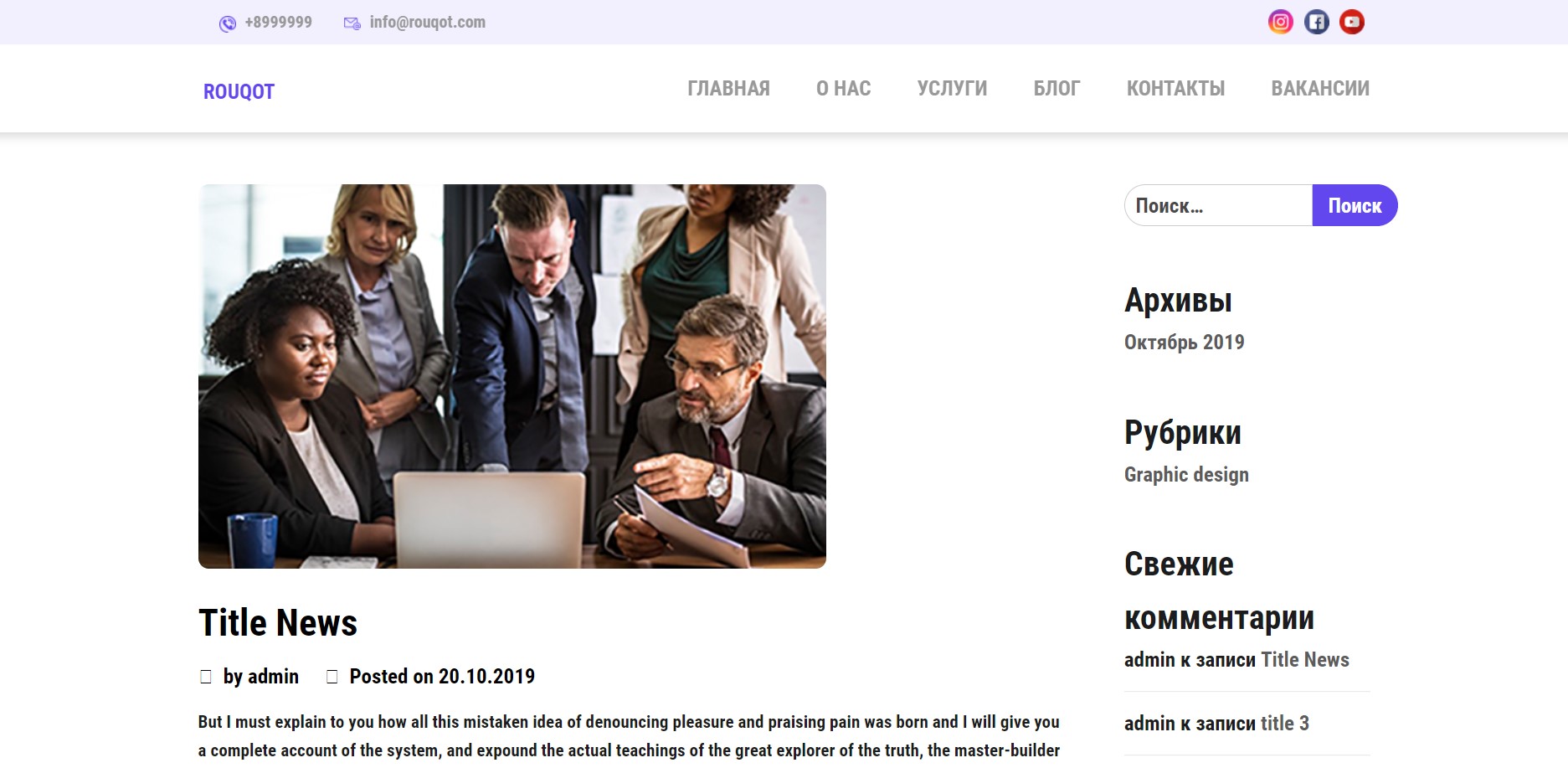Click the phone icon beside +8999999
Screen dimensions: 1568x768
click(x=228, y=23)
